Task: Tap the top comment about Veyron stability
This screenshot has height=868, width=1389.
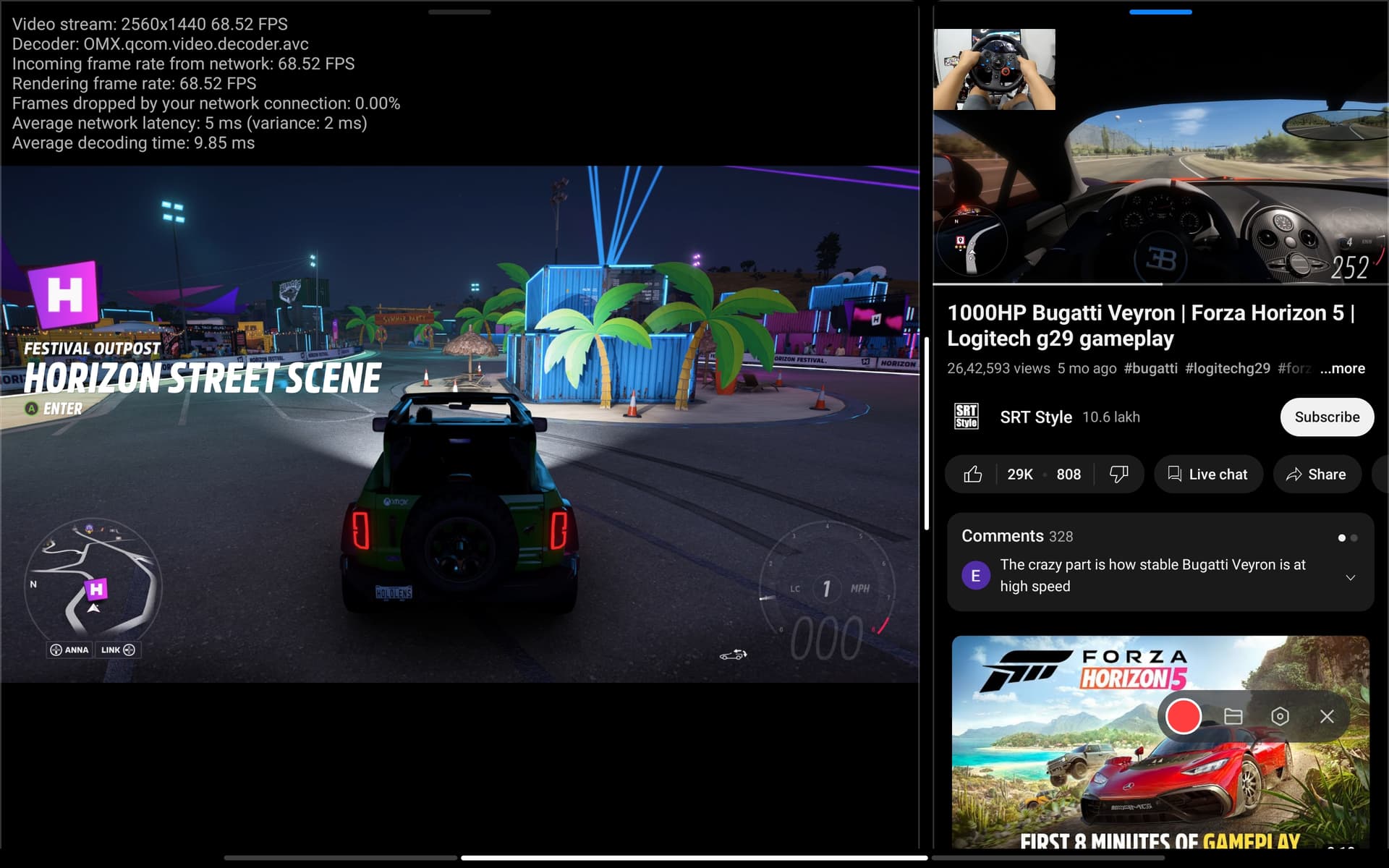Action: 1153,576
